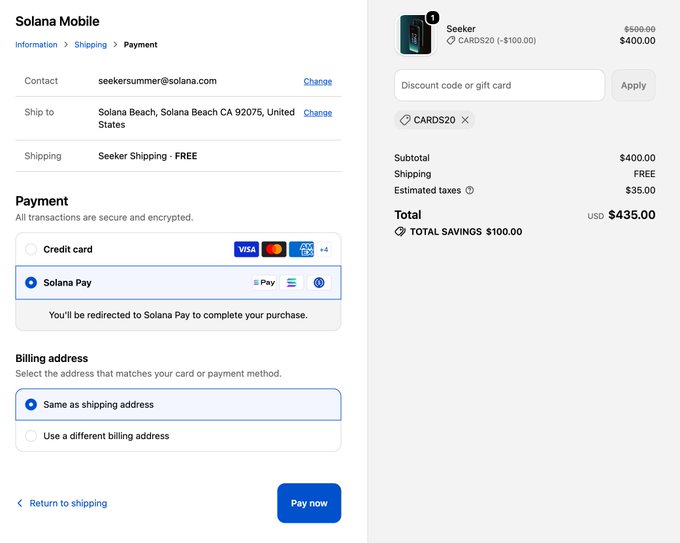Focus the Discount code or gift card field
680x543 pixels.
point(500,85)
